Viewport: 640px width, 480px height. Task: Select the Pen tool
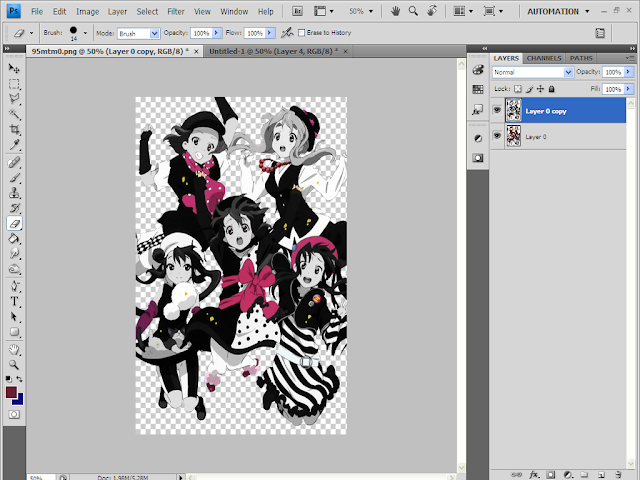(14, 286)
